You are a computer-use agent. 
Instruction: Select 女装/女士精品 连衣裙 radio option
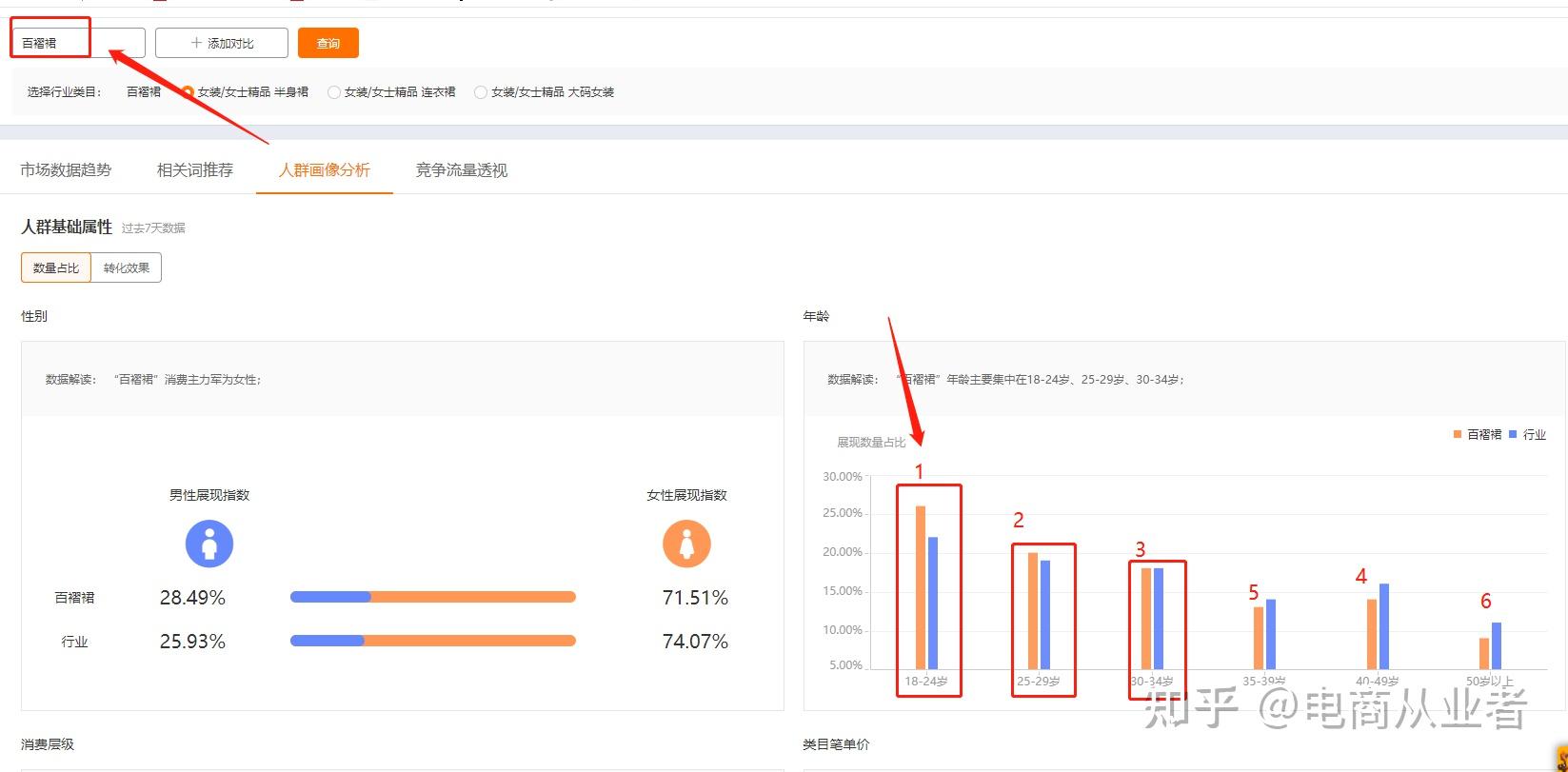tap(333, 92)
